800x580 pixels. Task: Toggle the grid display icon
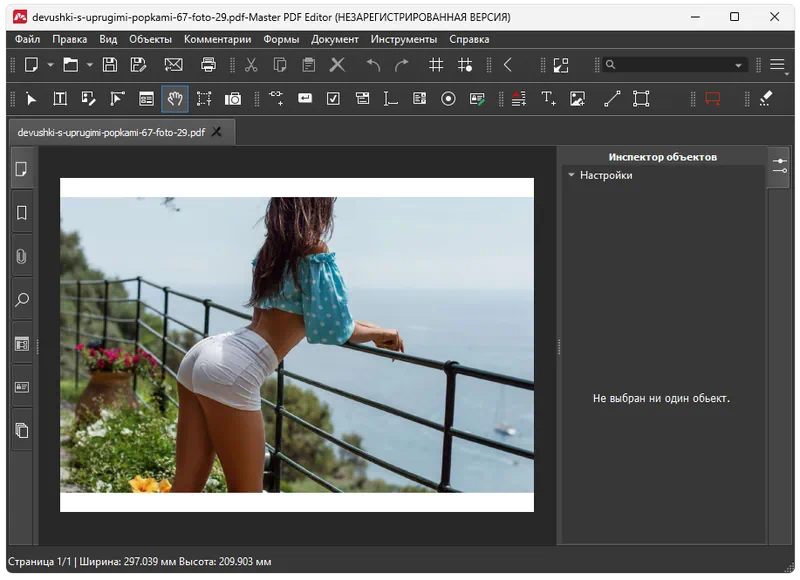pos(436,65)
